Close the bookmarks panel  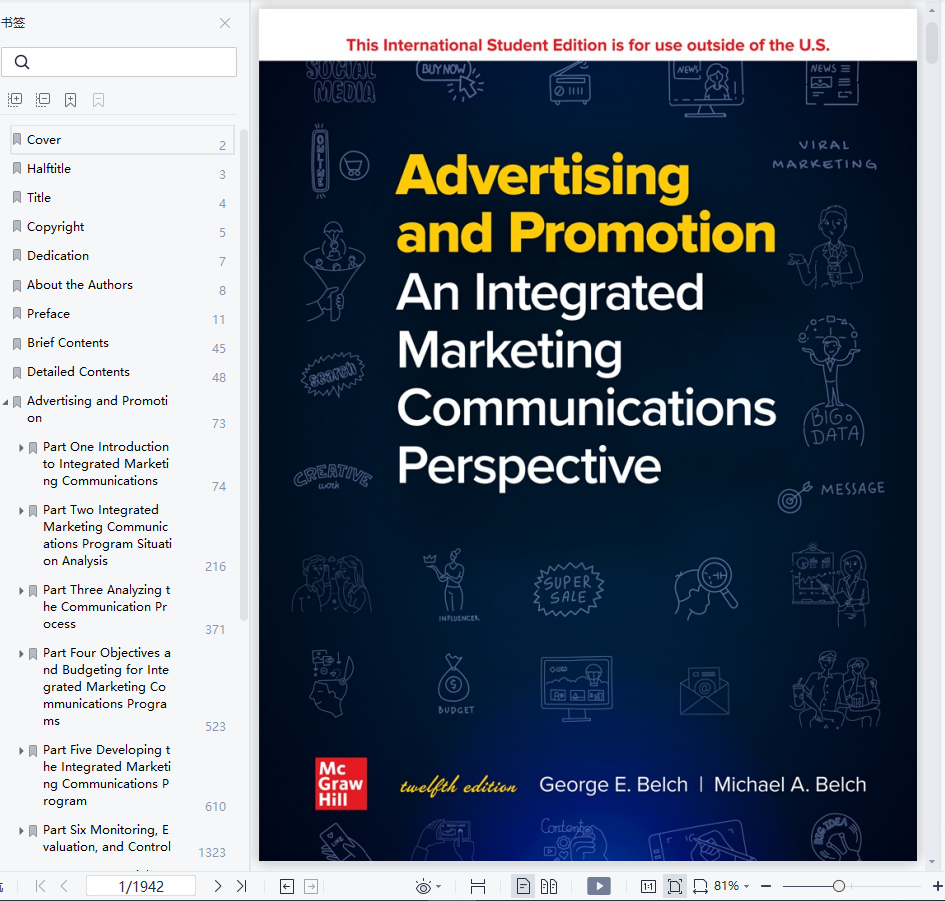point(225,23)
